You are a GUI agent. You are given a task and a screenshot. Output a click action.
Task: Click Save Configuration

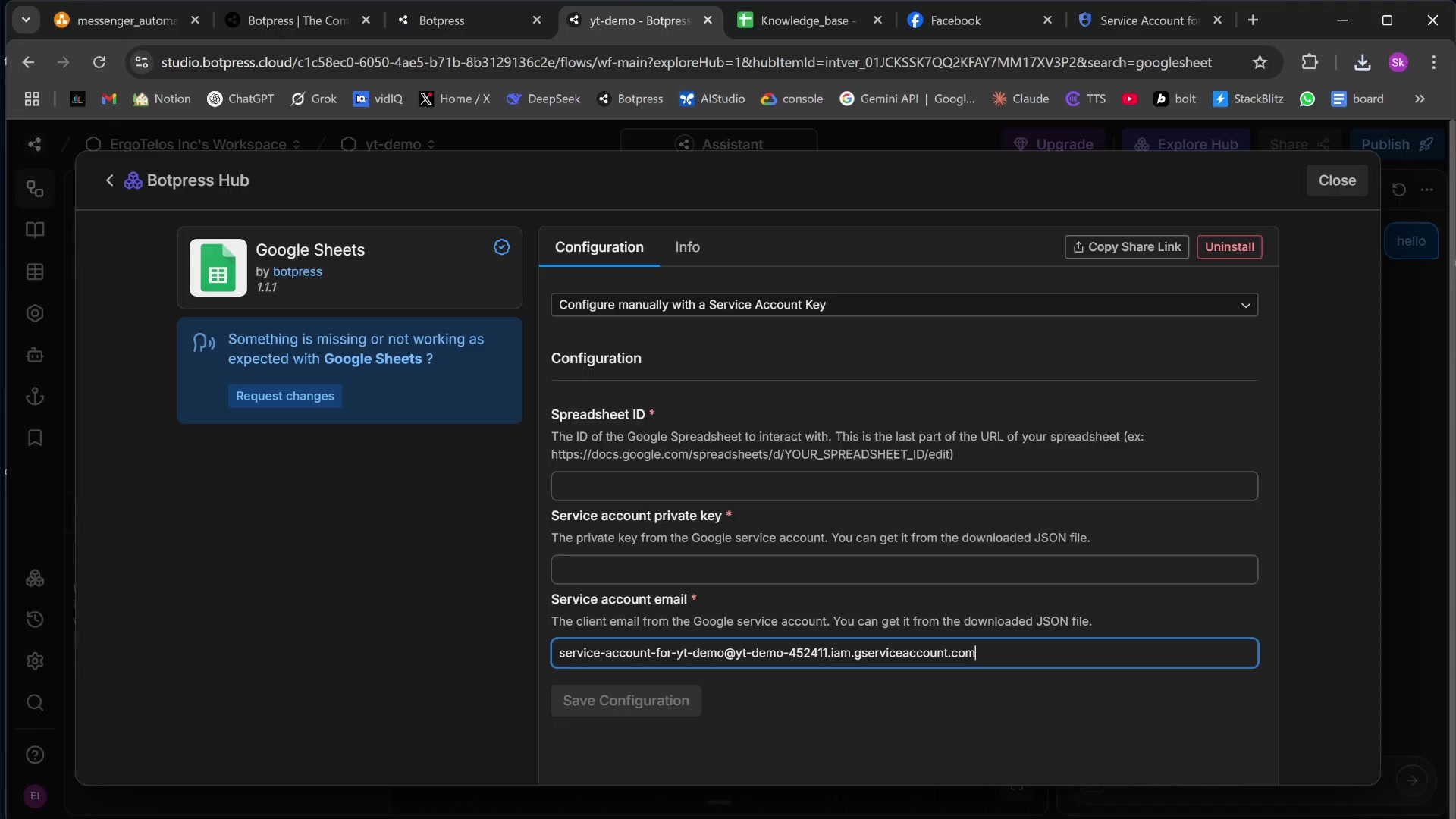point(626,701)
